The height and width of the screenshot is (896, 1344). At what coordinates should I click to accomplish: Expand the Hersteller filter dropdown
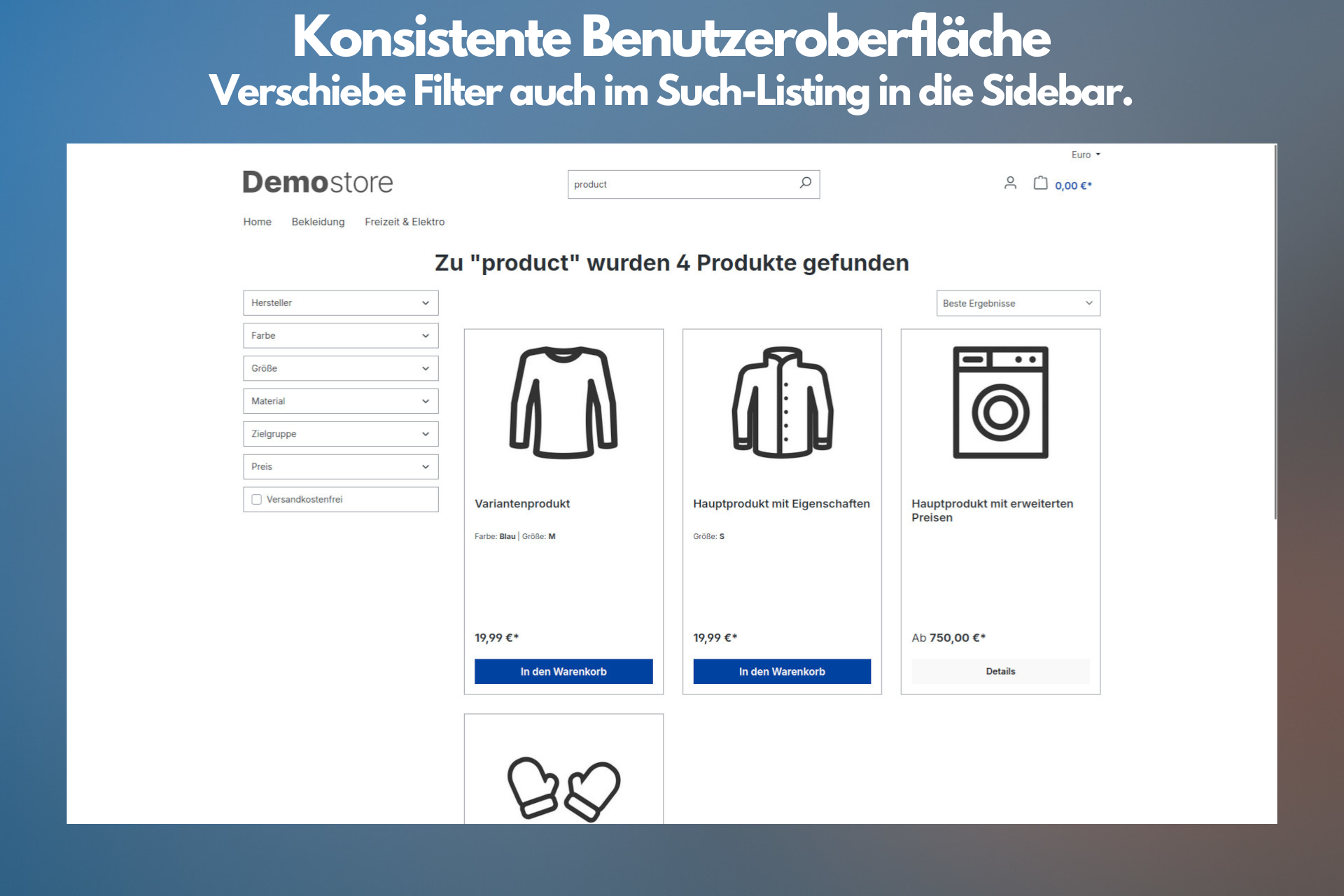[341, 303]
